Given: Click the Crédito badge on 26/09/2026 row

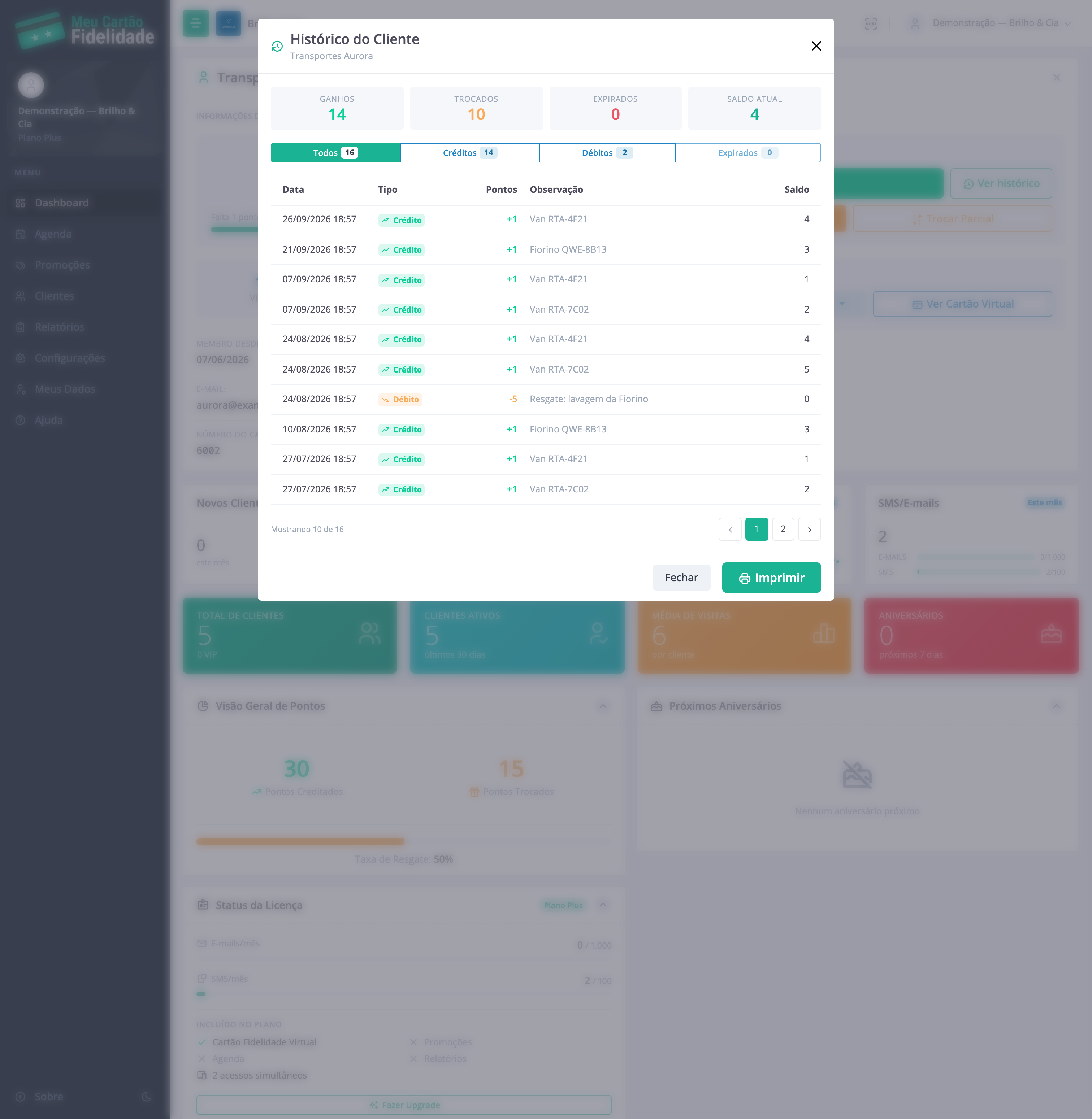Looking at the screenshot, I should tap(402, 220).
